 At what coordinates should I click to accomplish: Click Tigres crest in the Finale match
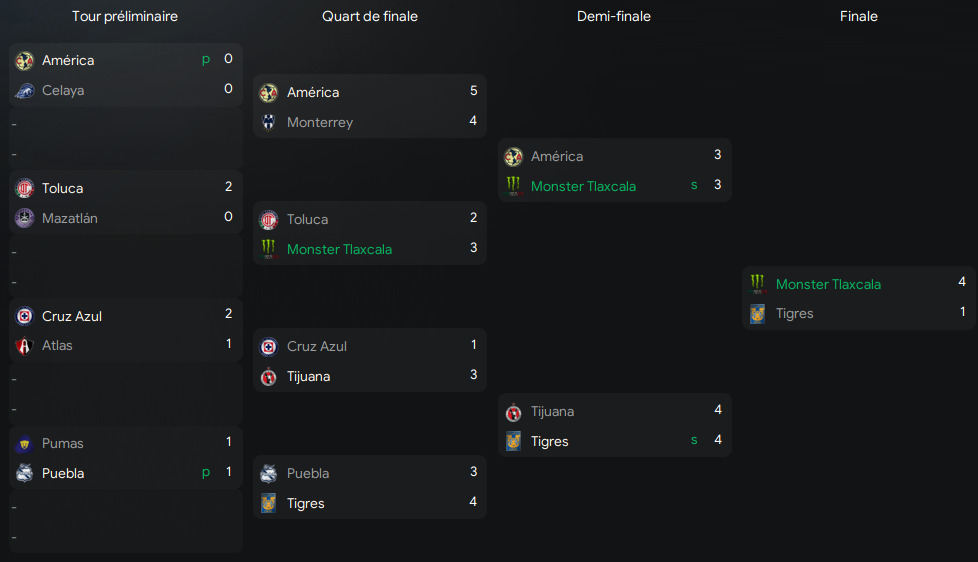758,314
